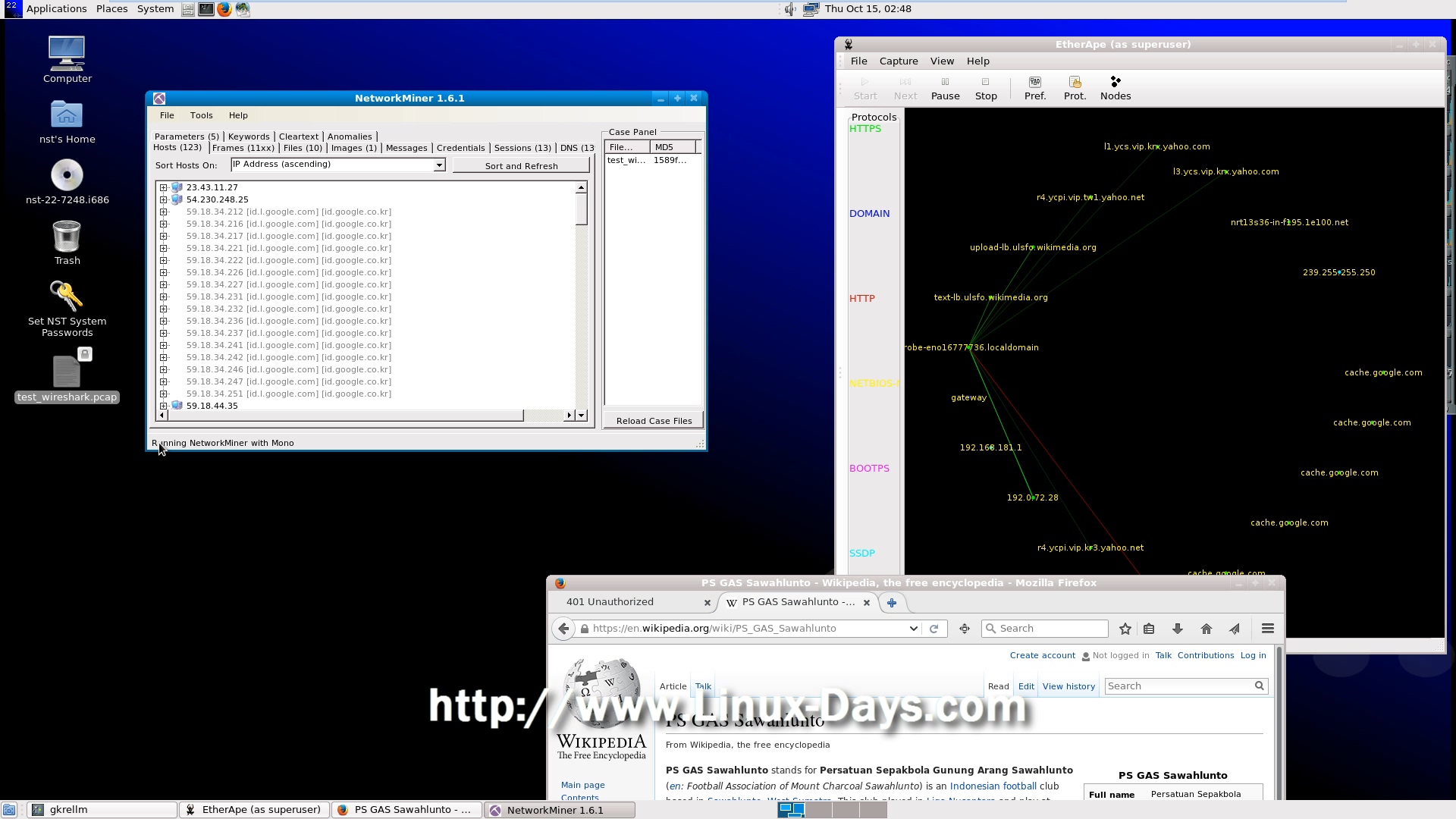Open EtherApe Capture menu

(899, 61)
